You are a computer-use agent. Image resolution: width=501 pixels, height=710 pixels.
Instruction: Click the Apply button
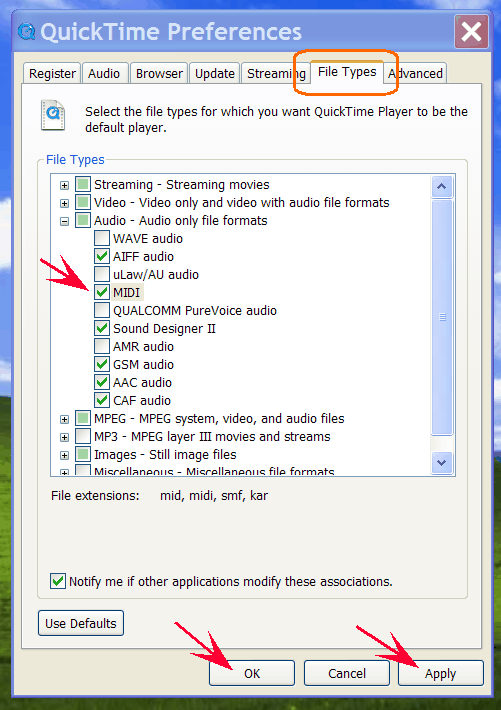(441, 673)
